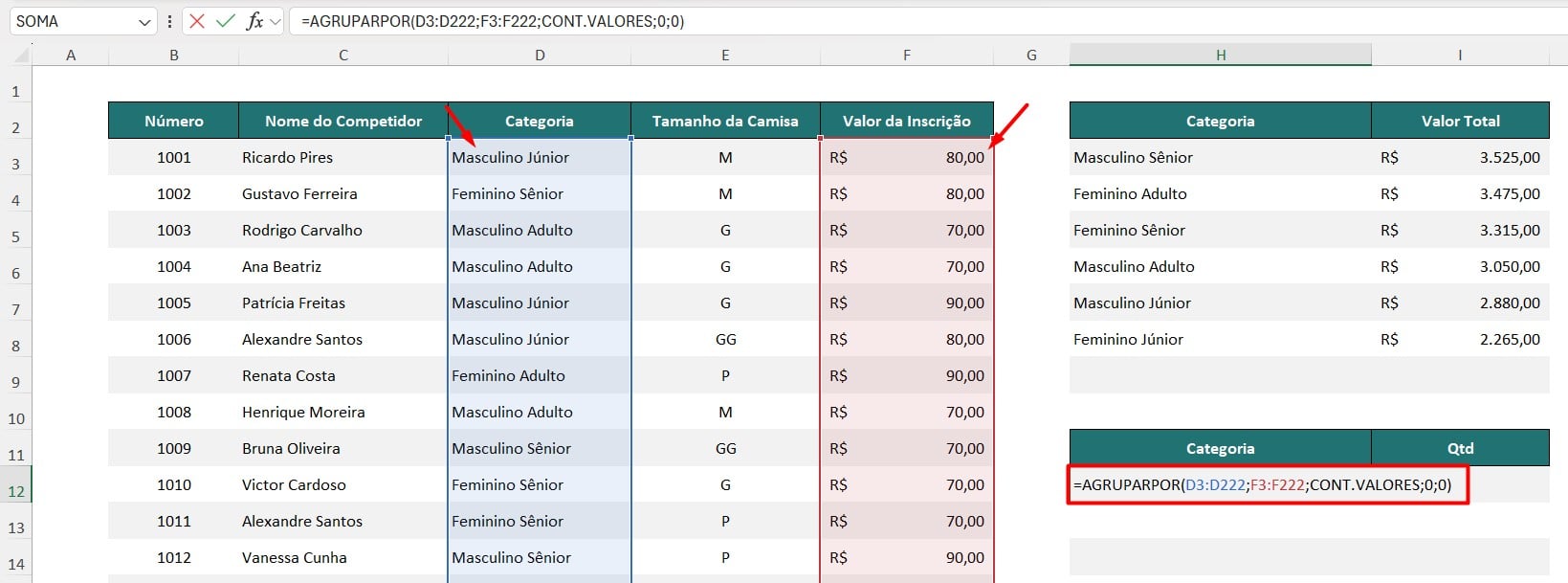Confirm formula with the checkmark icon
Viewport: 1568px width, 583px height.
coord(226,21)
